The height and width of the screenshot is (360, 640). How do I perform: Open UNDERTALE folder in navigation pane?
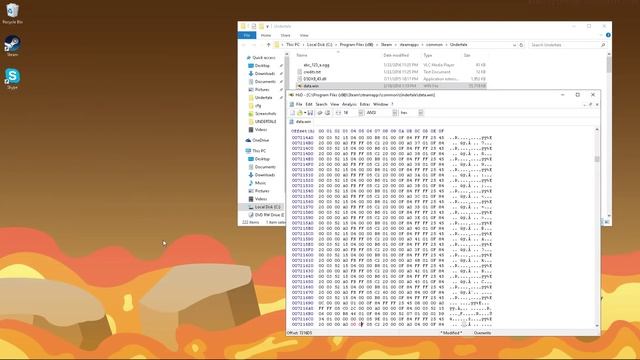(x=265, y=122)
